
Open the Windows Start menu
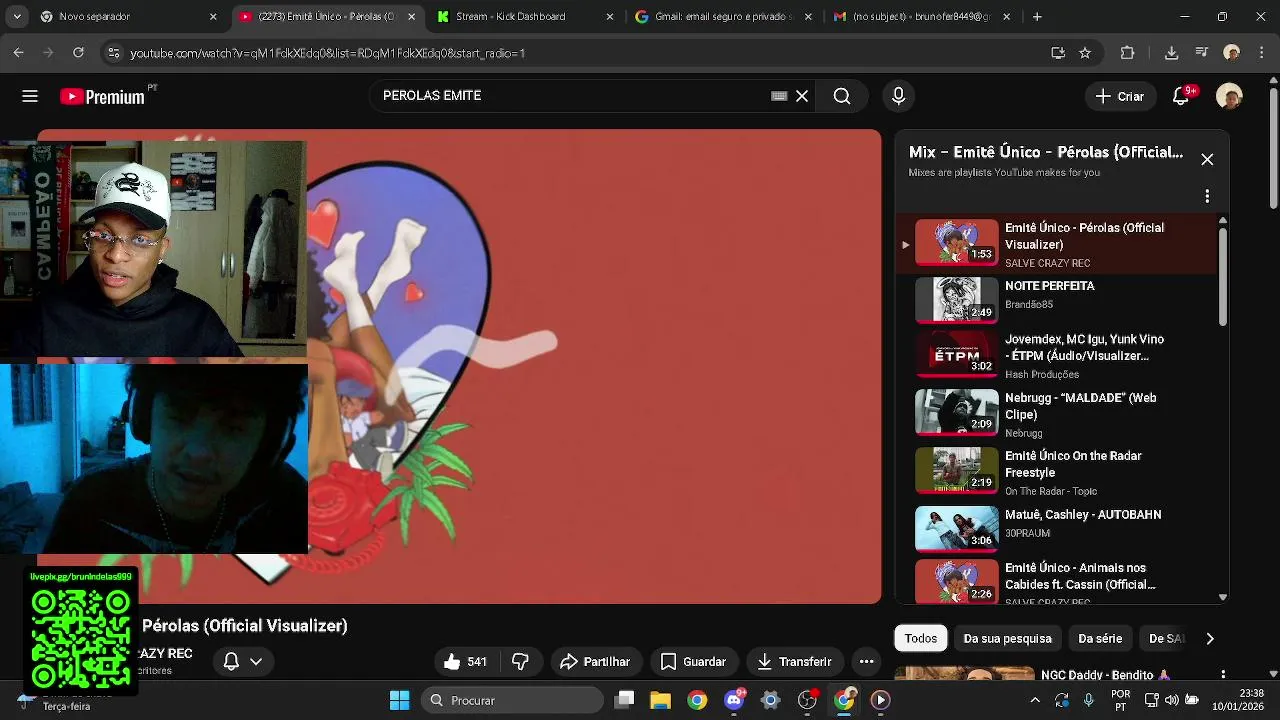[399, 700]
